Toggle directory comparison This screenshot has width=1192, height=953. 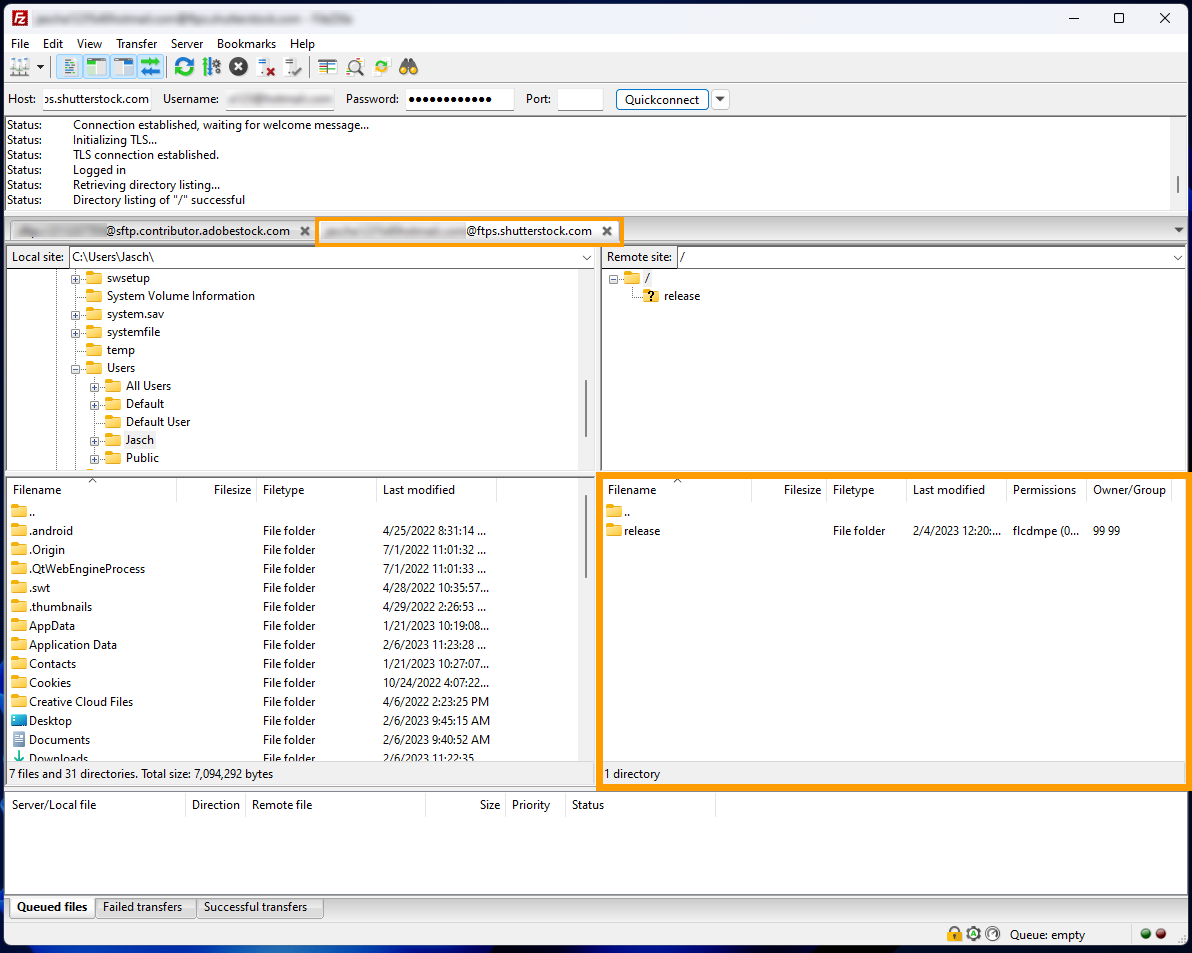point(355,67)
